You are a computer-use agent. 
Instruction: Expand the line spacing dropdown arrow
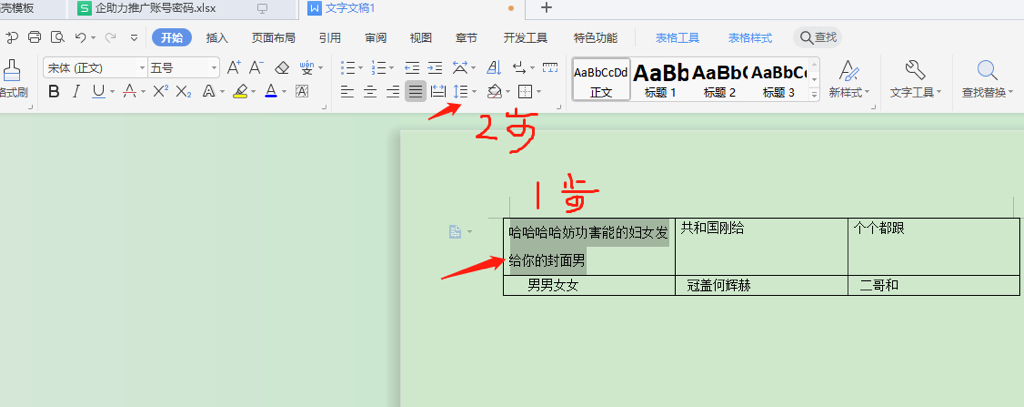(x=475, y=91)
